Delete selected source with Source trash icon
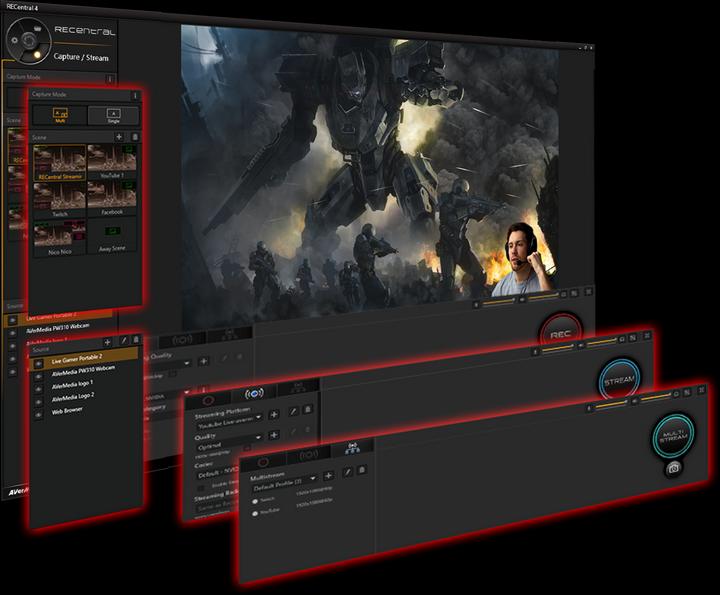This screenshot has width=720, height=595. pyautogui.click(x=135, y=339)
